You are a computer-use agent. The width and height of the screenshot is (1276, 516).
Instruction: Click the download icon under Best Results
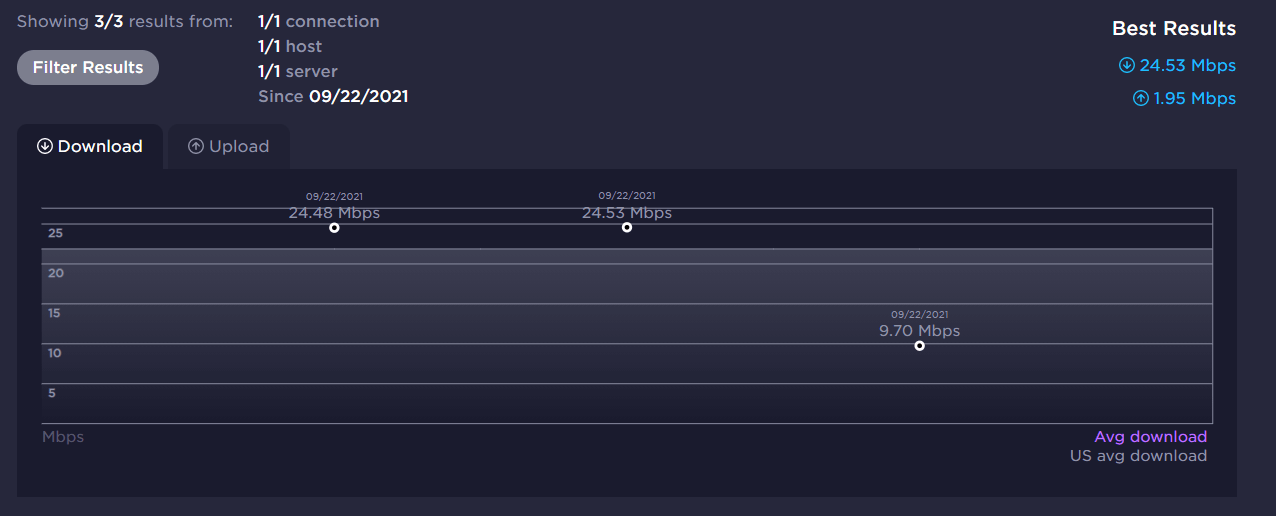pyautogui.click(x=1127, y=66)
